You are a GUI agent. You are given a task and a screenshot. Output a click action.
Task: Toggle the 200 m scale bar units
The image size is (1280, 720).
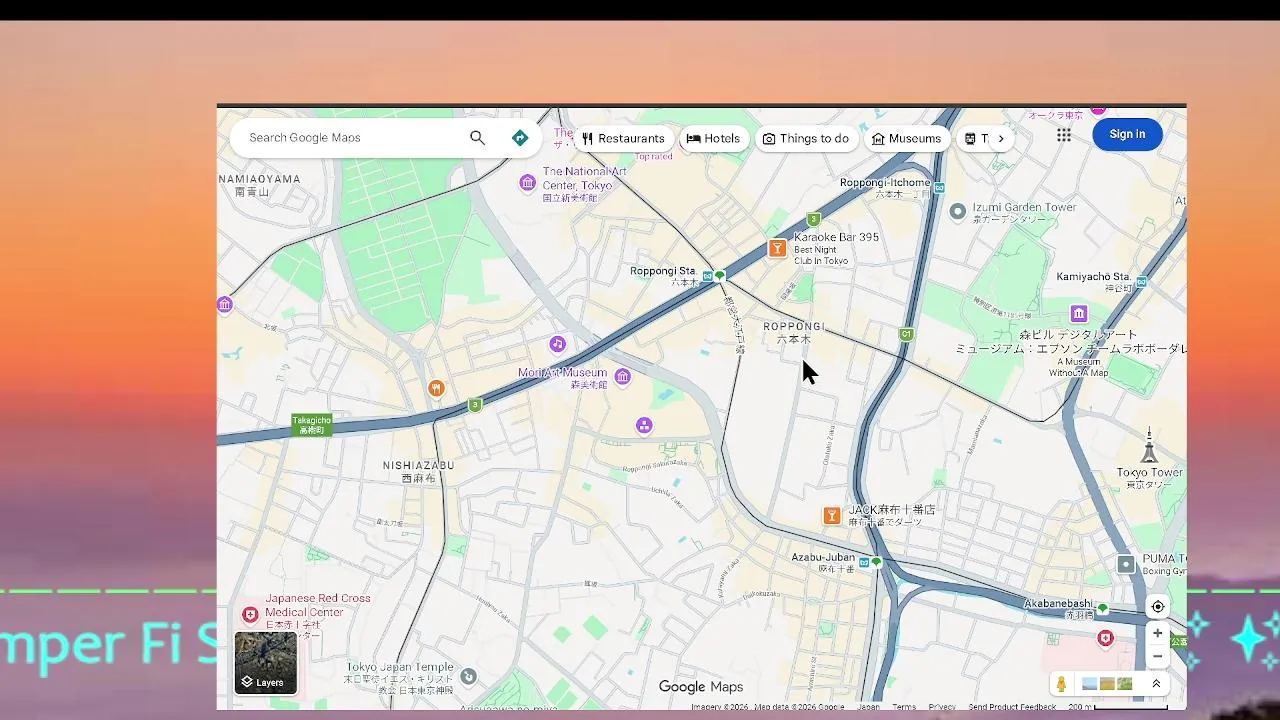tap(1118, 707)
